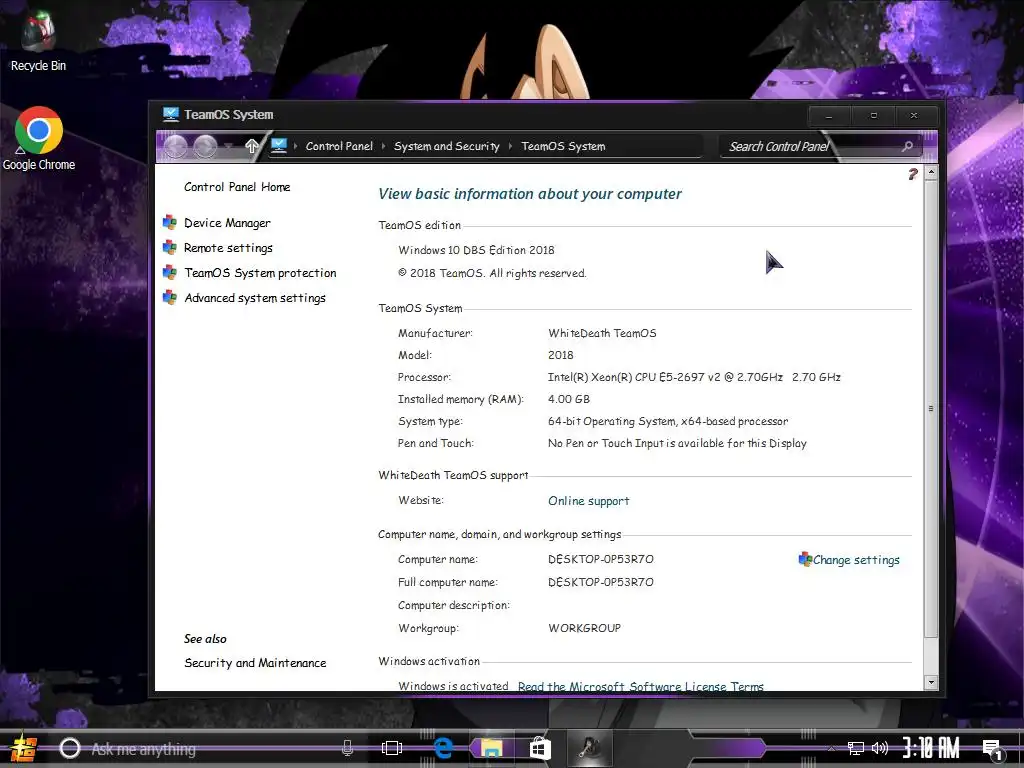Viewport: 1024px width, 768px height.
Task: Click the Cortana microphone icon
Action: tap(347, 748)
